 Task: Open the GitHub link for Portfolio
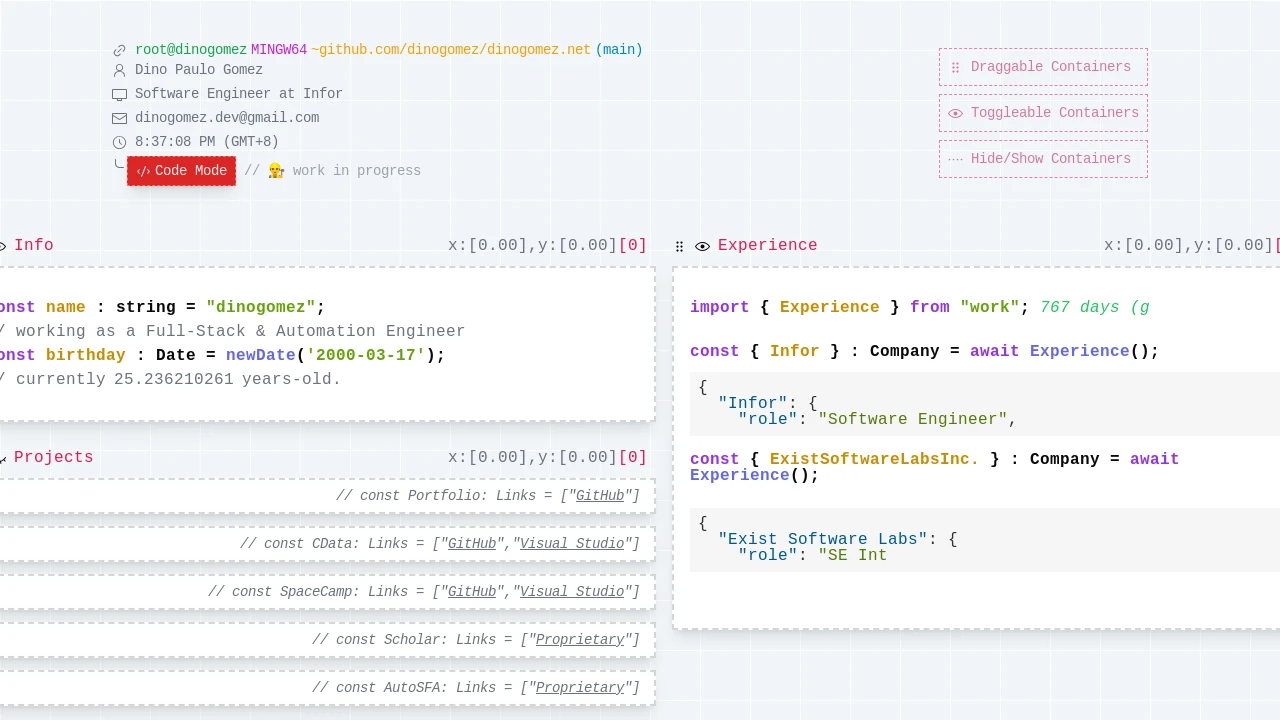[600, 496]
